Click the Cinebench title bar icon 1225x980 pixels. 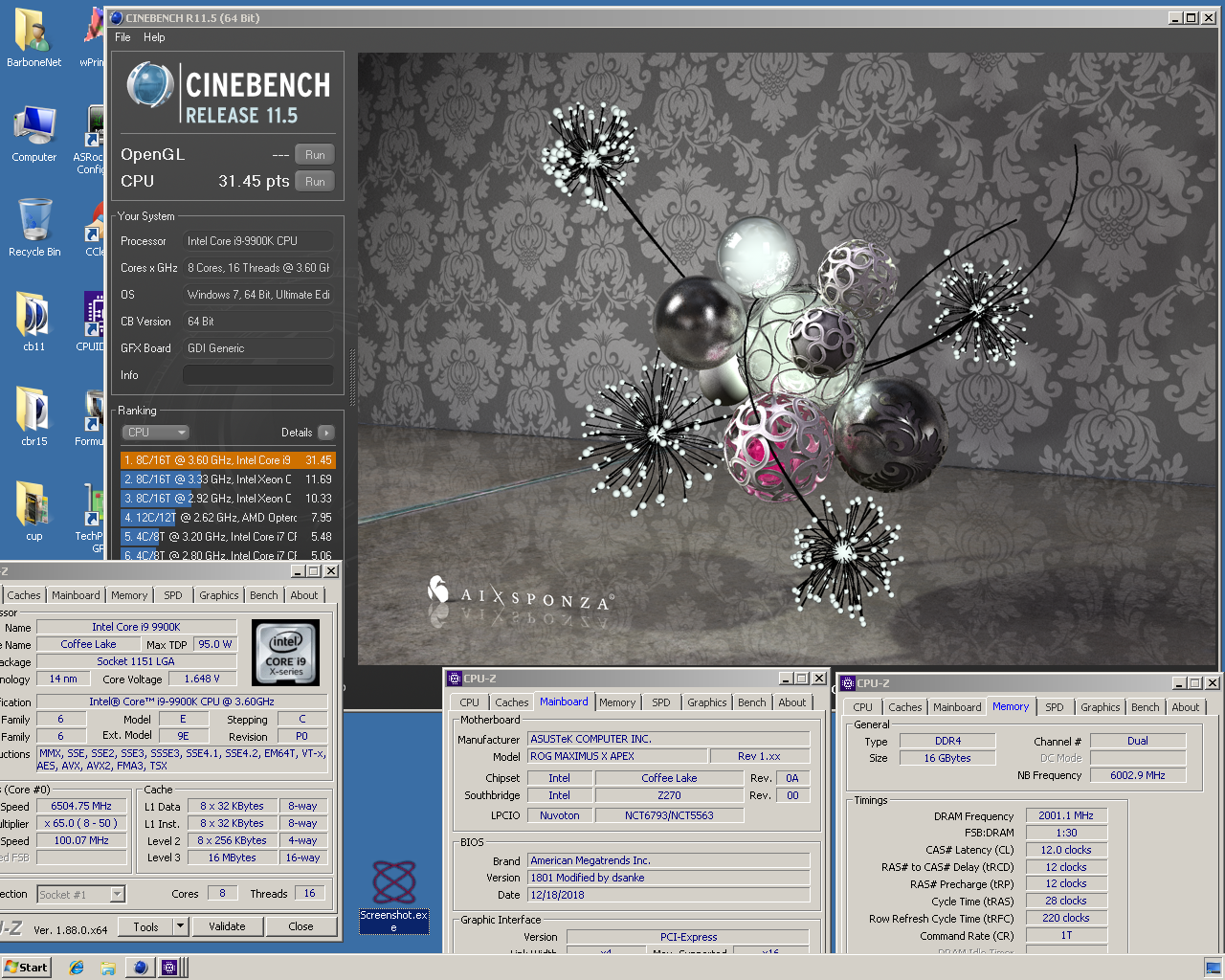coord(117,17)
